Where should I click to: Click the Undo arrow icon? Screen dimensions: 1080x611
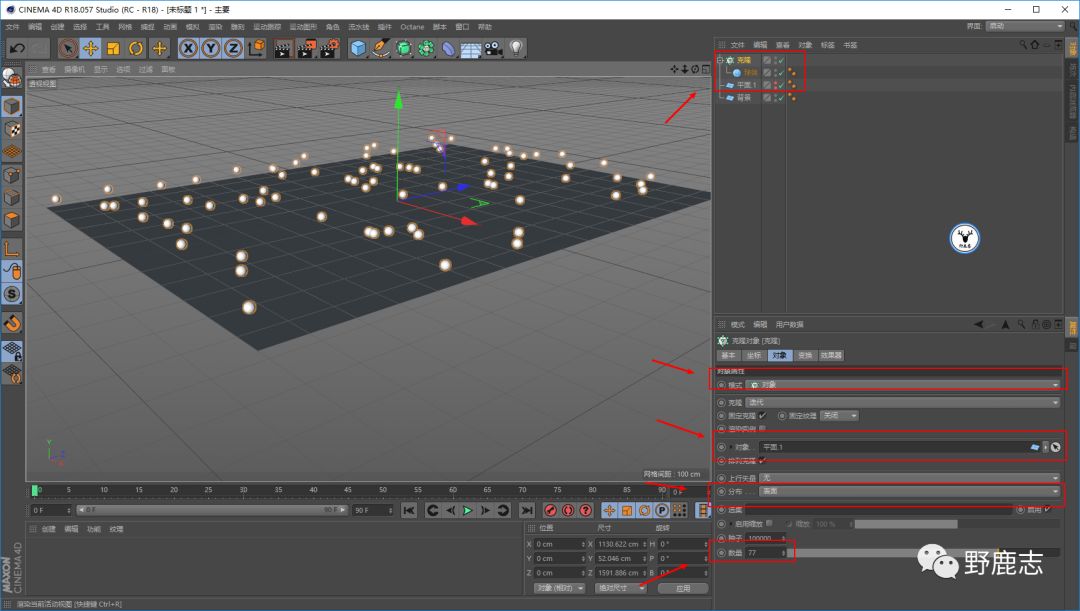click(x=17, y=48)
